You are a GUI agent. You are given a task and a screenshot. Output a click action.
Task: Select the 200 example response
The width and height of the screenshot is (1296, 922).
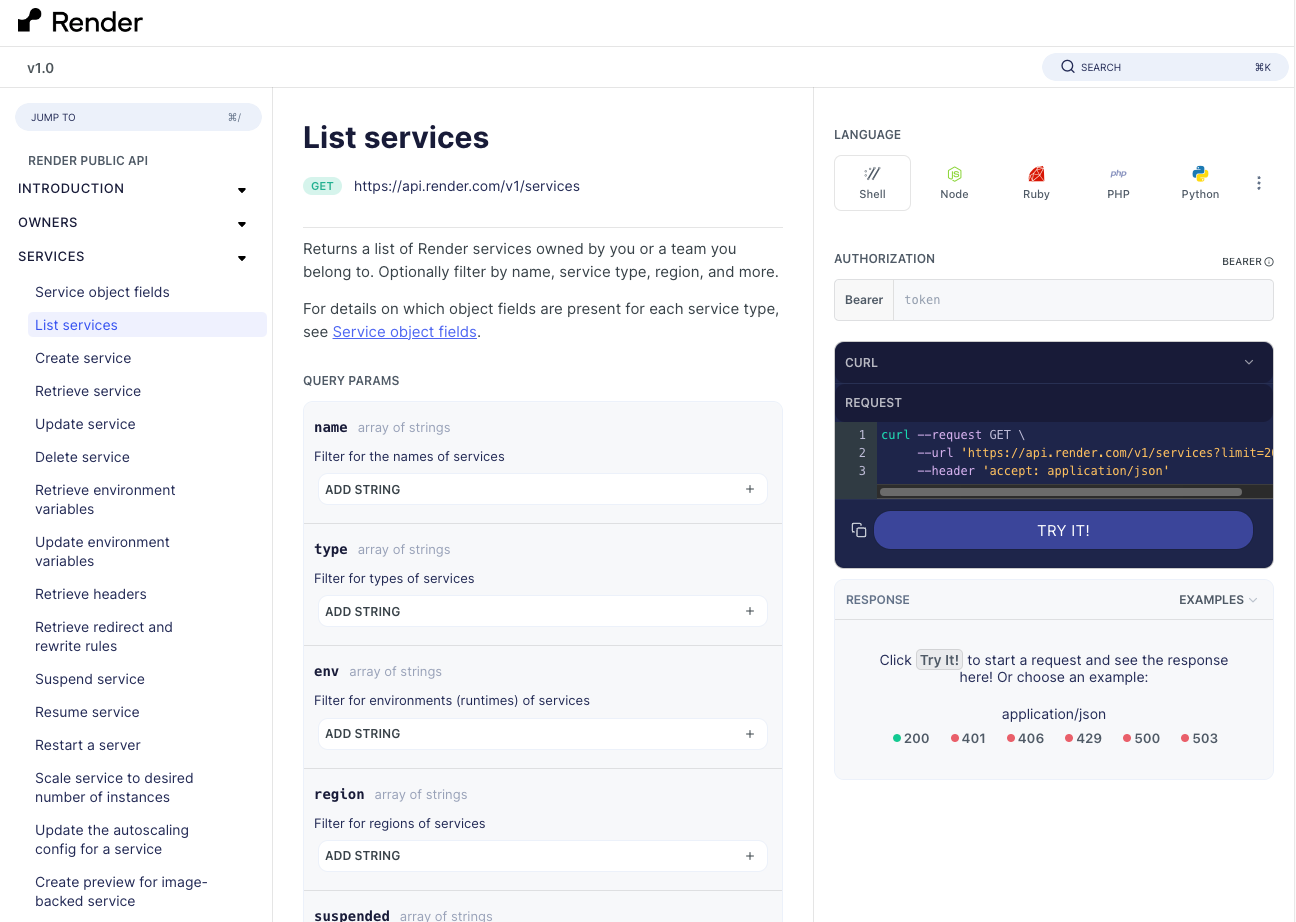(x=910, y=738)
